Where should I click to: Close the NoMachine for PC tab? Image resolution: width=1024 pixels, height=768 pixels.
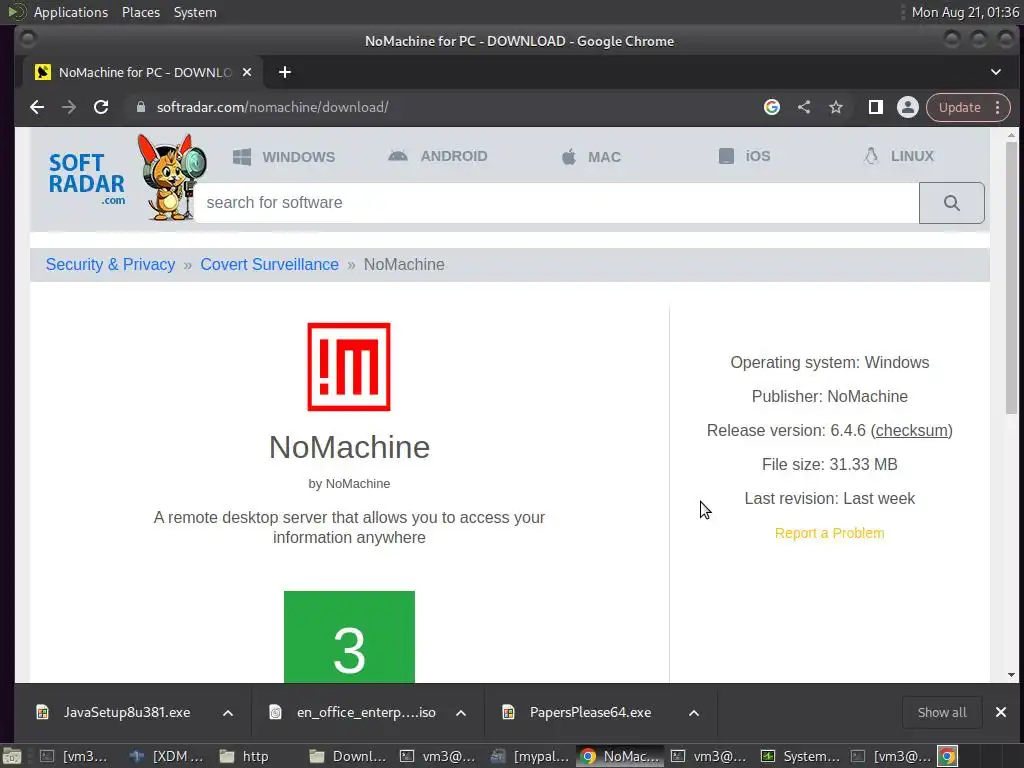tap(247, 72)
